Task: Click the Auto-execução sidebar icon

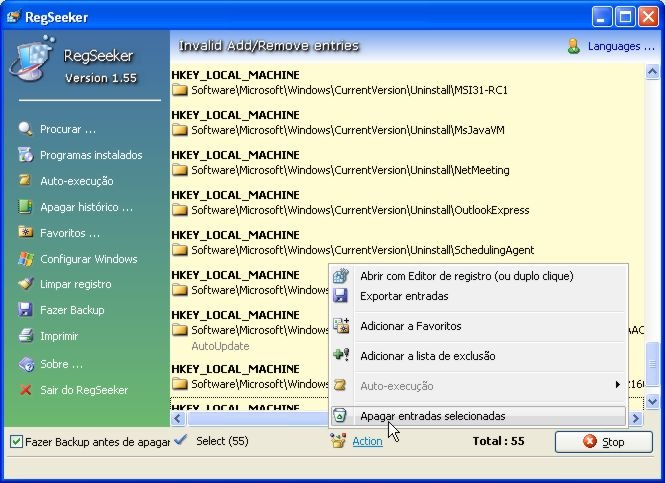Action: point(25,180)
